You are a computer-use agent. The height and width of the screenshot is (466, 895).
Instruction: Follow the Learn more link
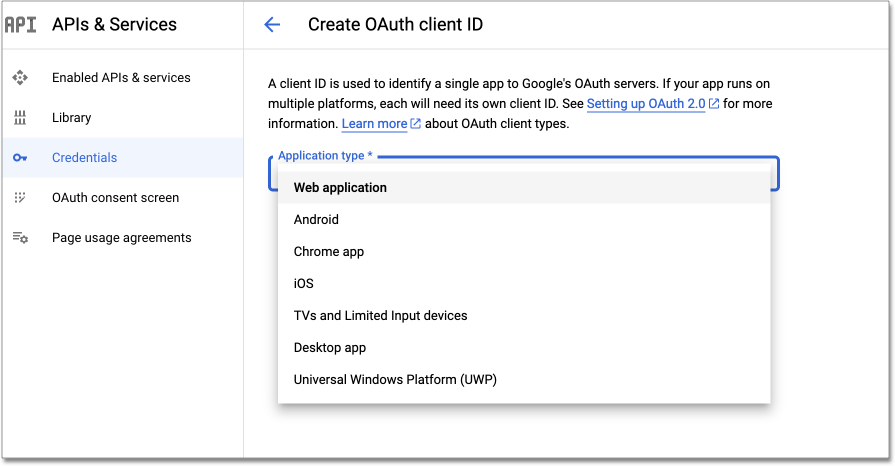point(374,124)
